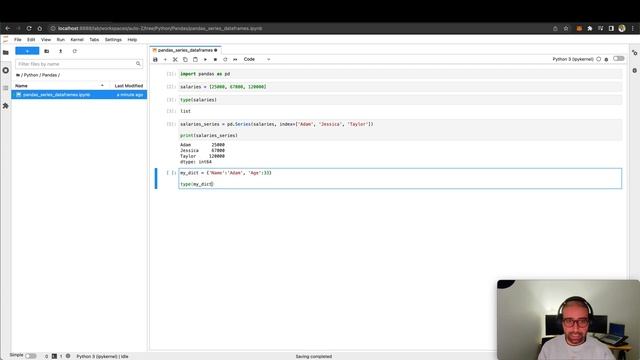Open the Help menu
Image resolution: width=640 pixels, height=360 pixels.
(x=132, y=40)
